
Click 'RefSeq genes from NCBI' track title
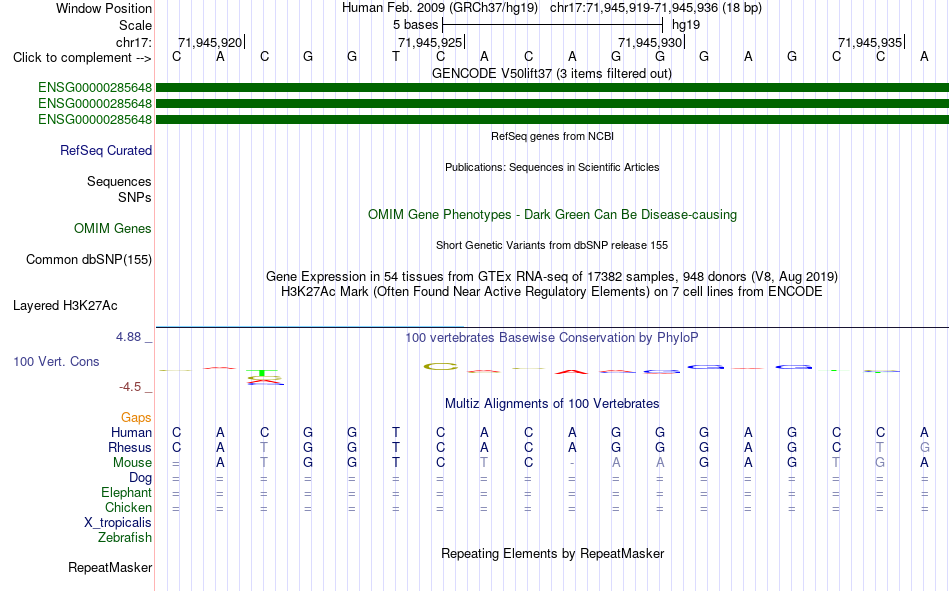pyautogui.click(x=553, y=136)
